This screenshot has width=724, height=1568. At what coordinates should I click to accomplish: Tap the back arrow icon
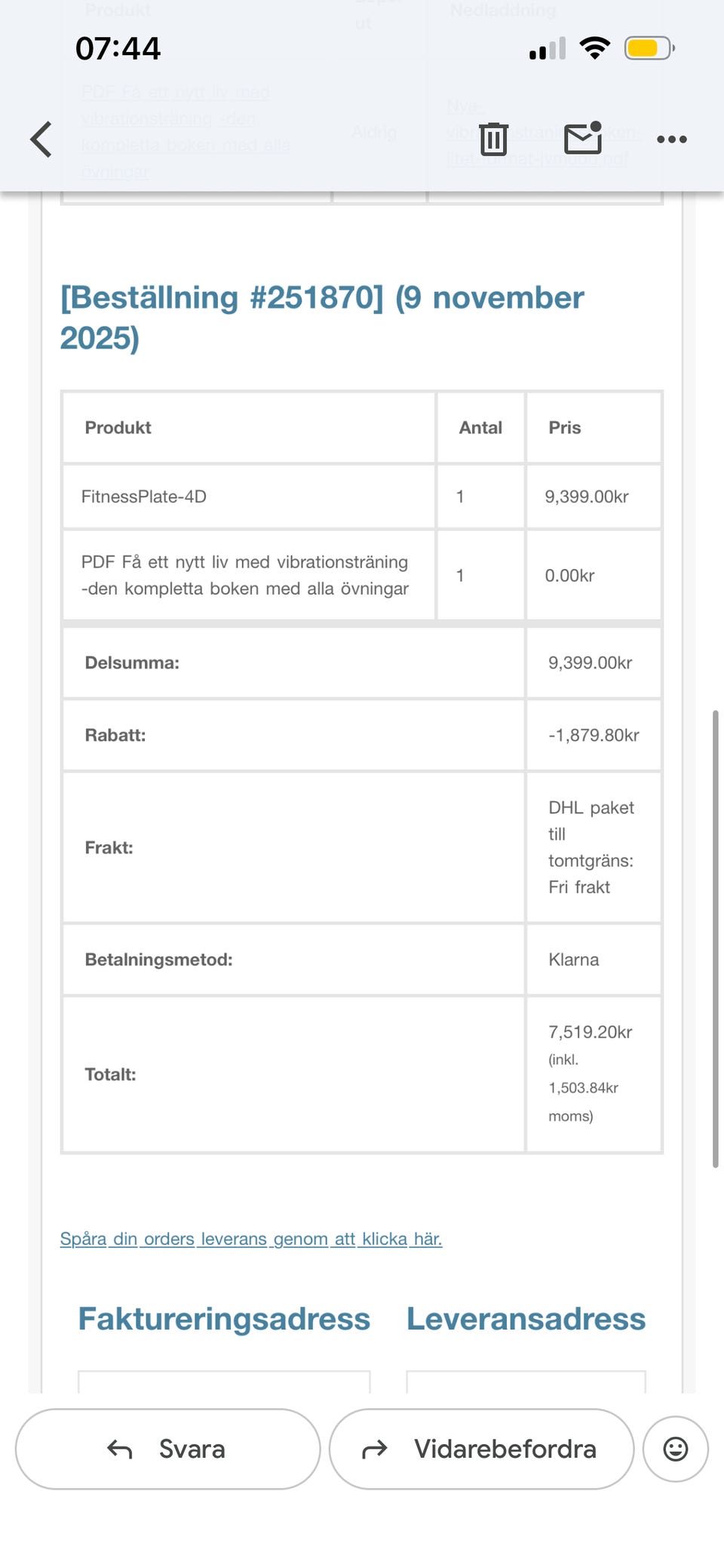point(41,140)
